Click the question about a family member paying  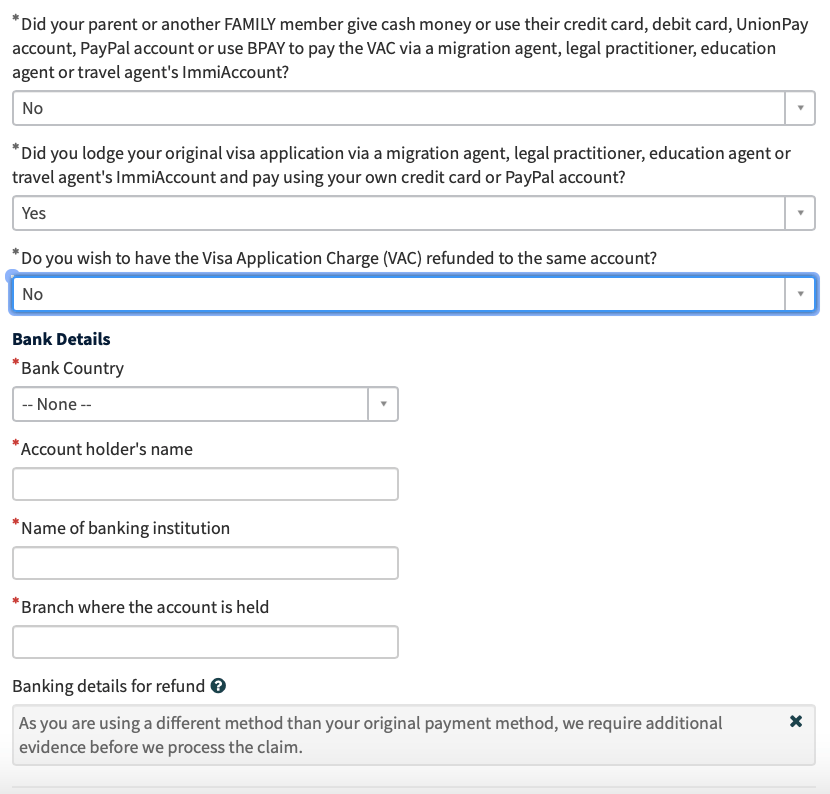coord(410,48)
